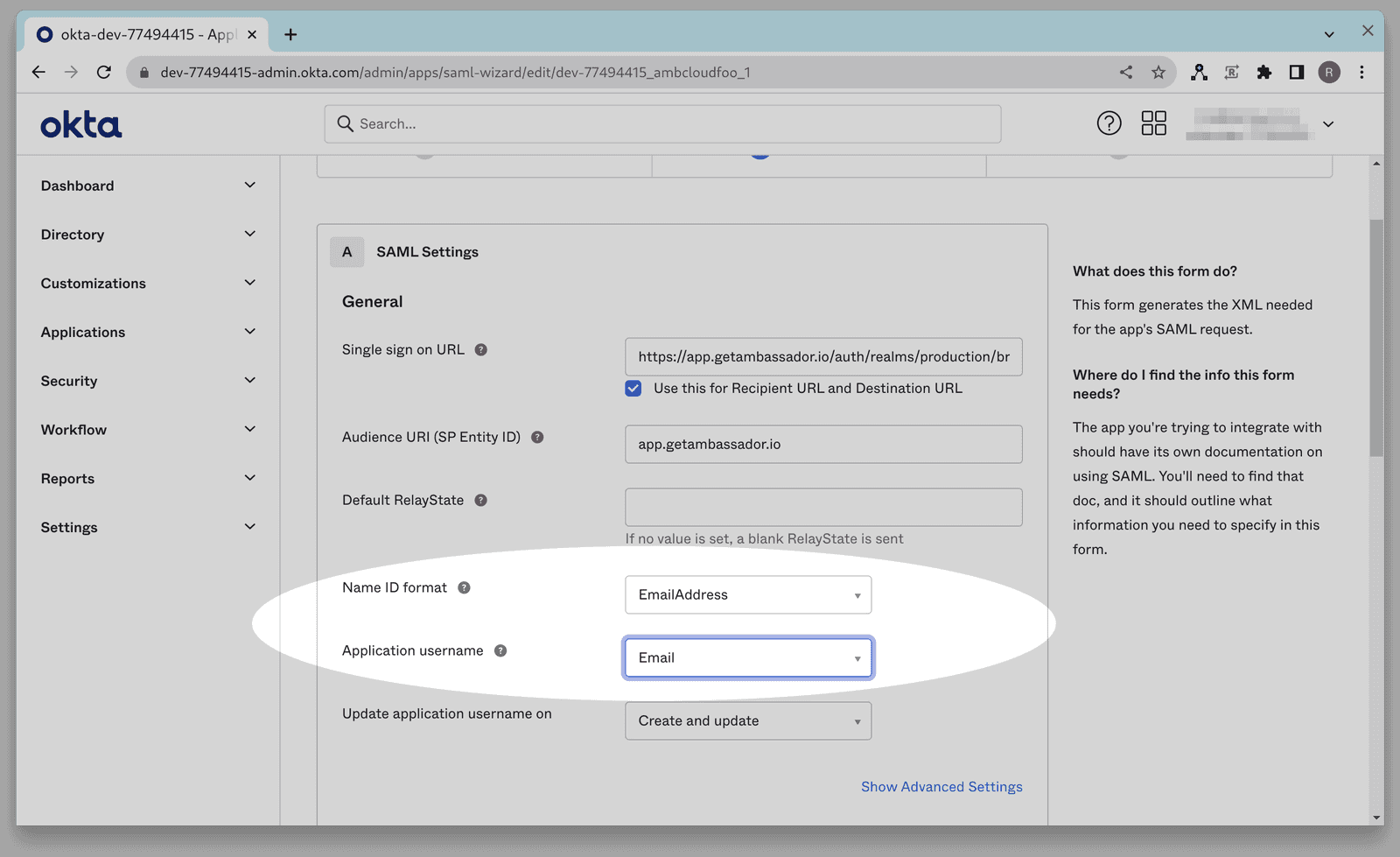Open the Update application username on dropdown

pos(748,720)
